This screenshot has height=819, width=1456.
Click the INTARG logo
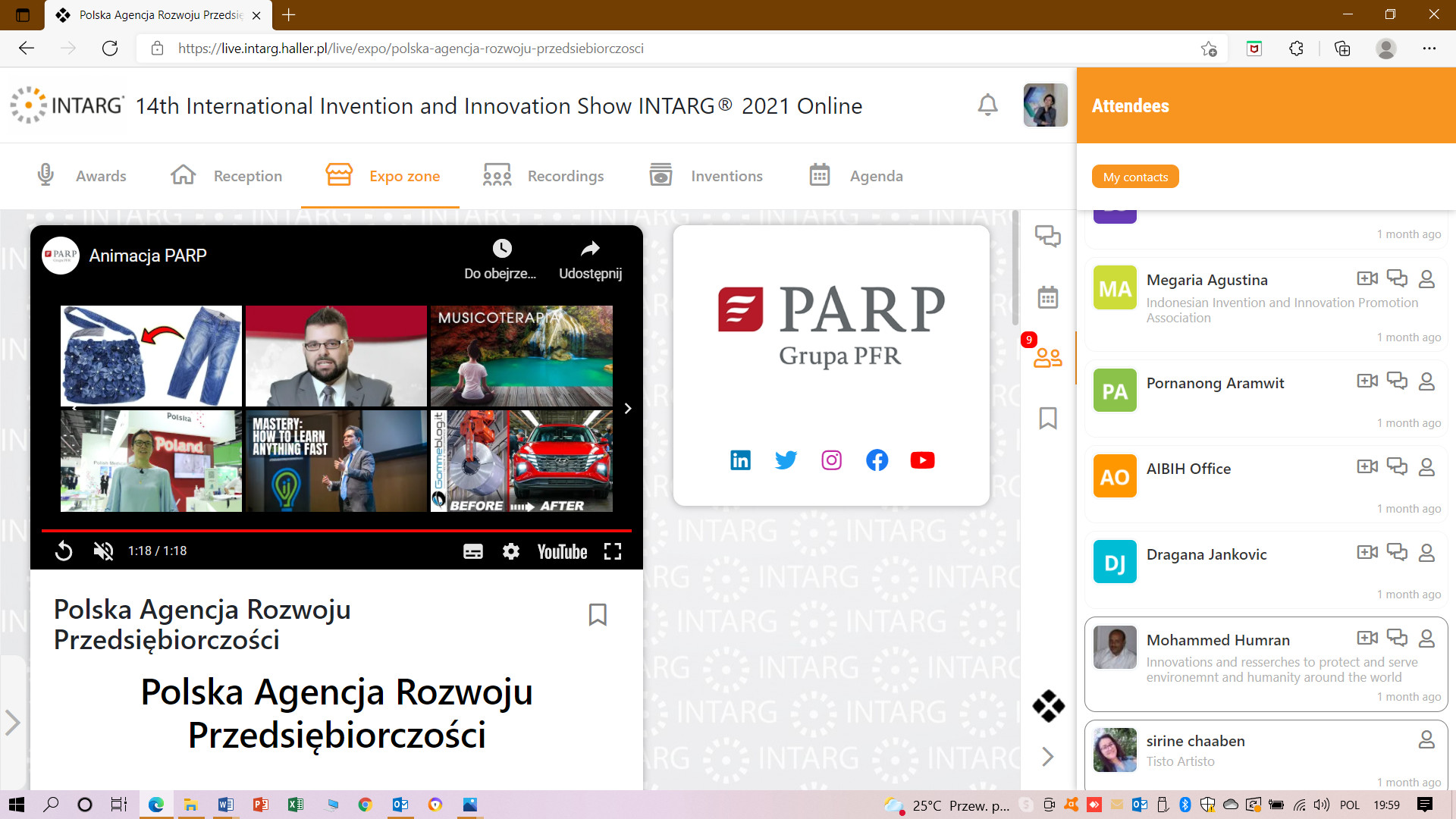pyautogui.click(x=67, y=105)
